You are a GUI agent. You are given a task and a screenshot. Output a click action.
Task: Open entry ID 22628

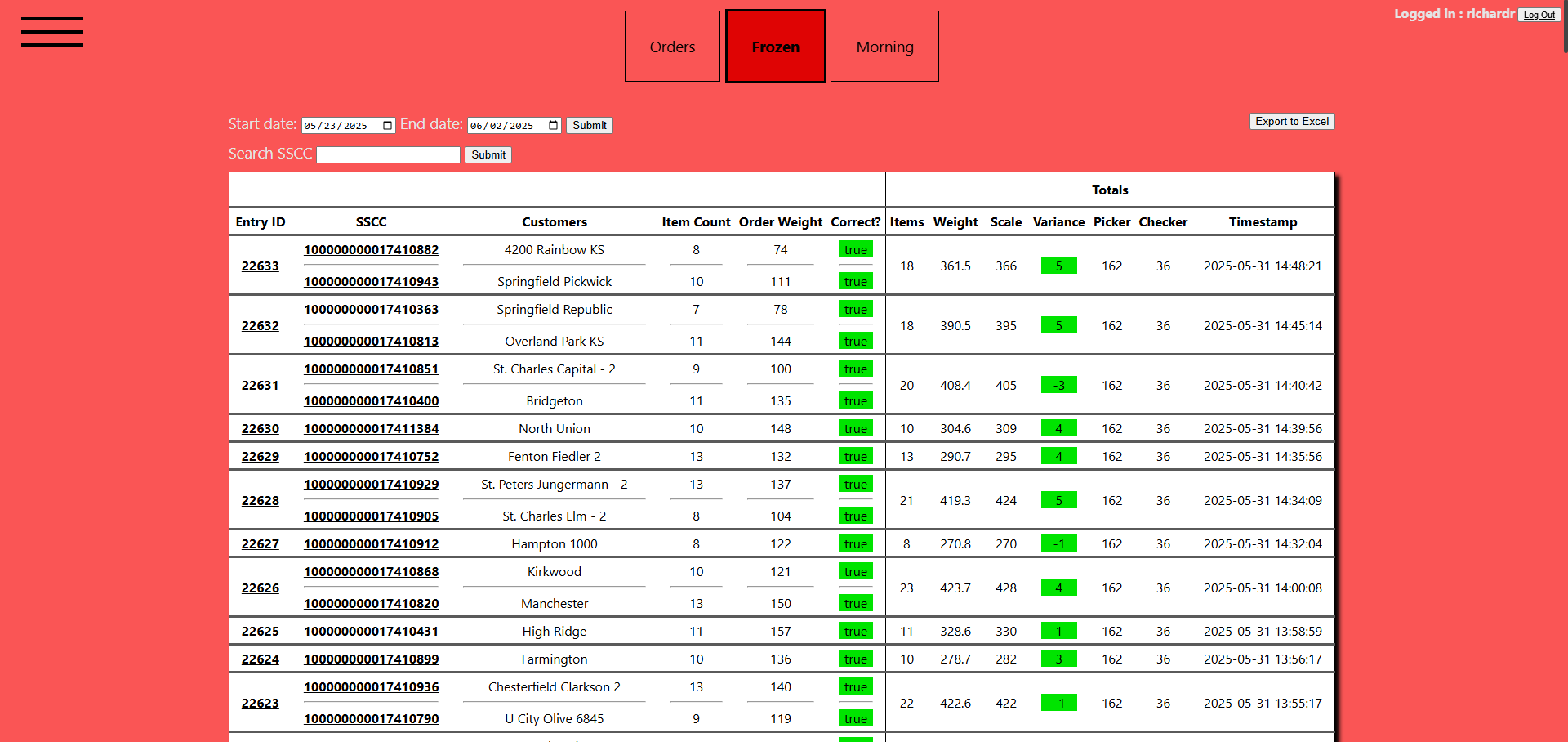tap(260, 501)
